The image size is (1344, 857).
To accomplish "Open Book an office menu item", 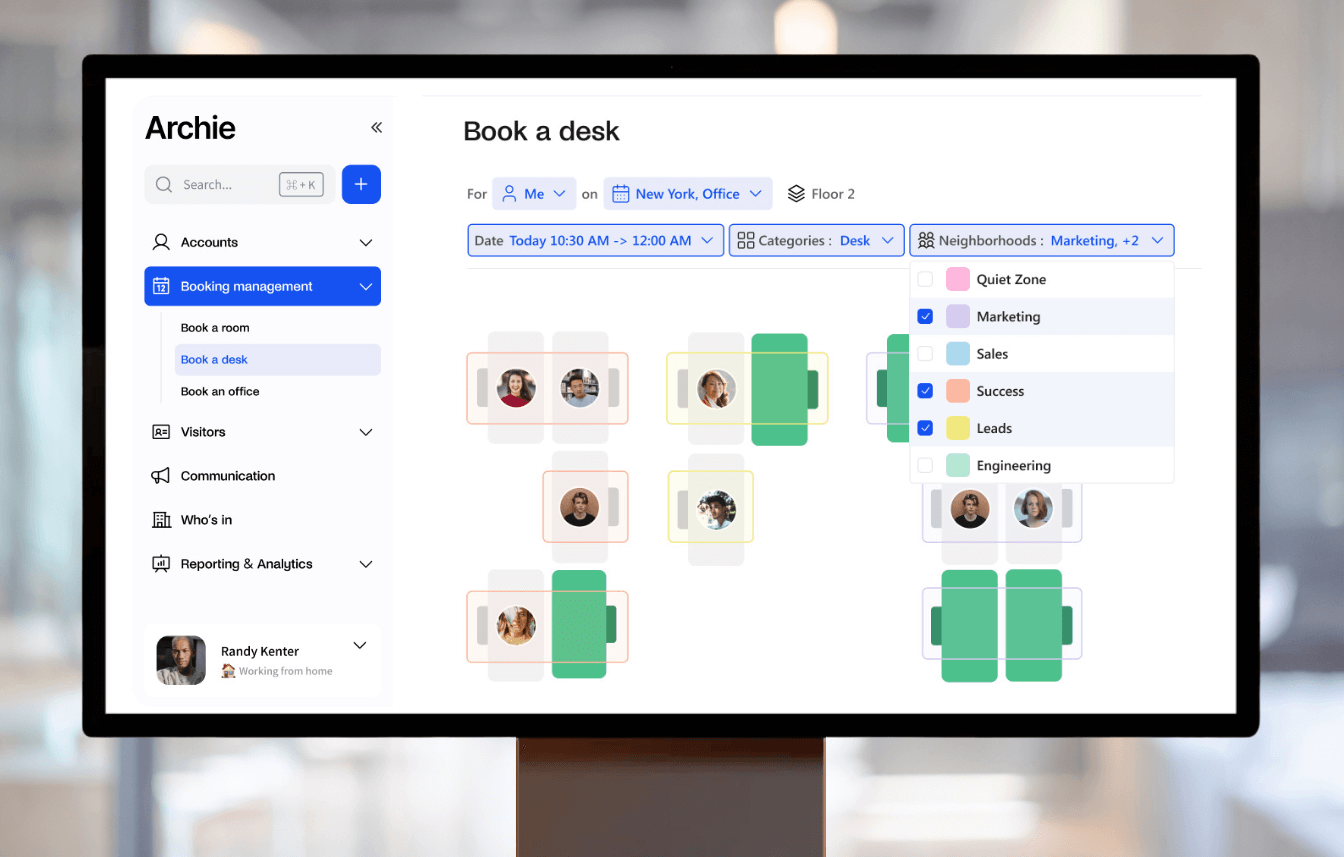I will (220, 392).
